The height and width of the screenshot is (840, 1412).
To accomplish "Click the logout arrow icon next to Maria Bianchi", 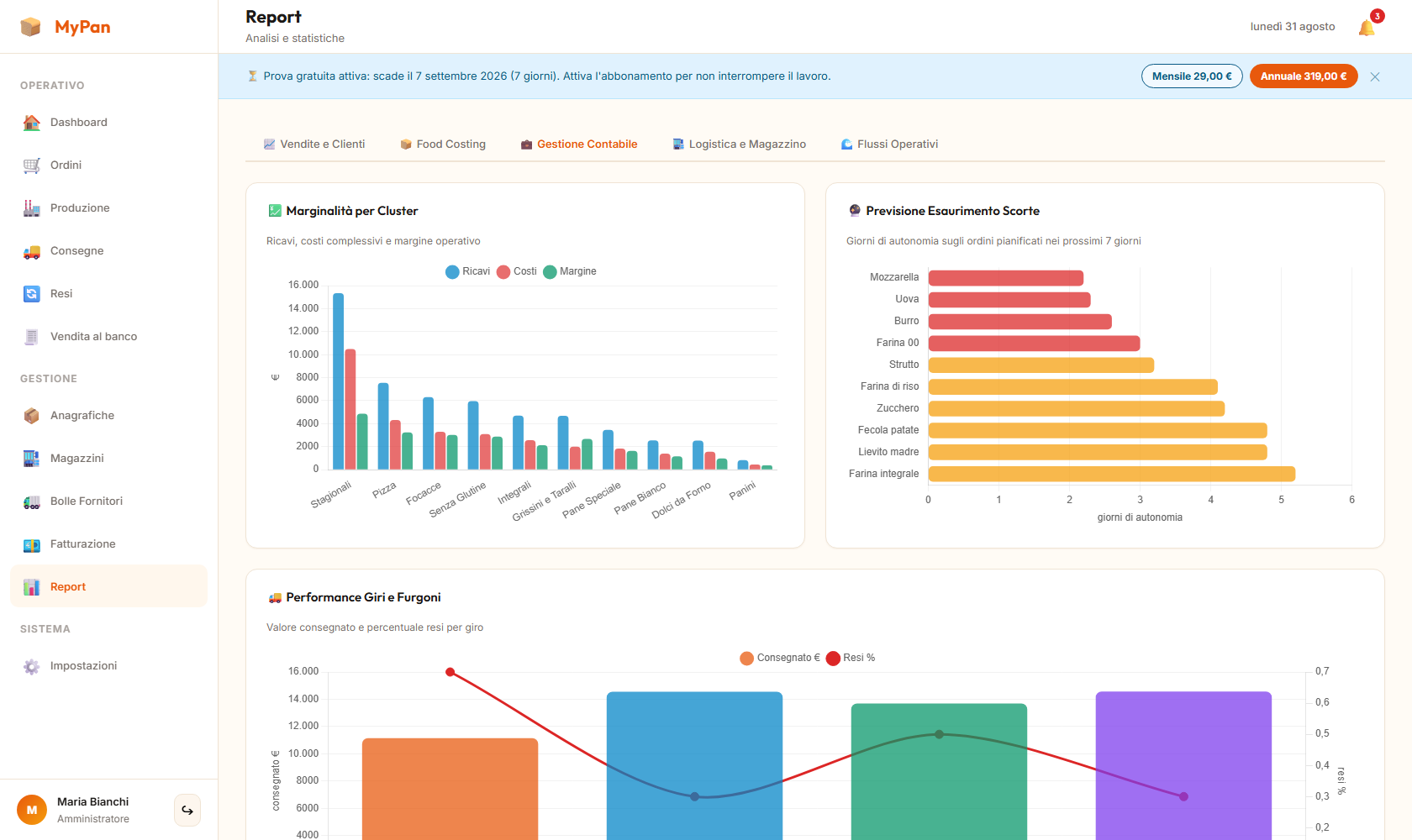I will [187, 811].
